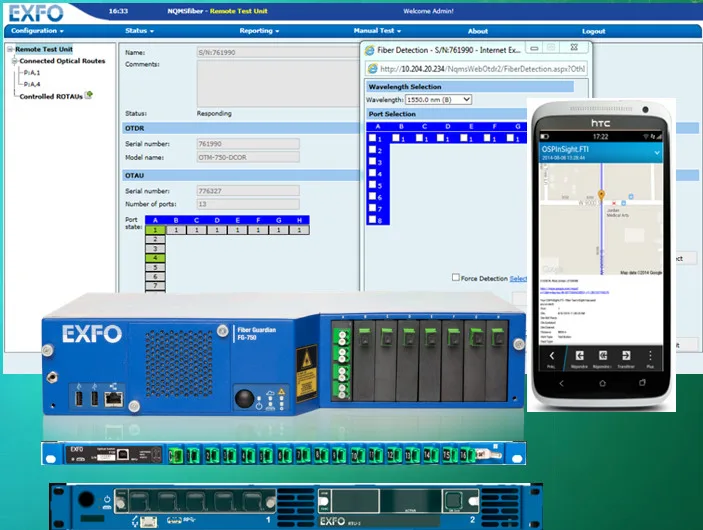Click the Logout menu item

coord(594,31)
